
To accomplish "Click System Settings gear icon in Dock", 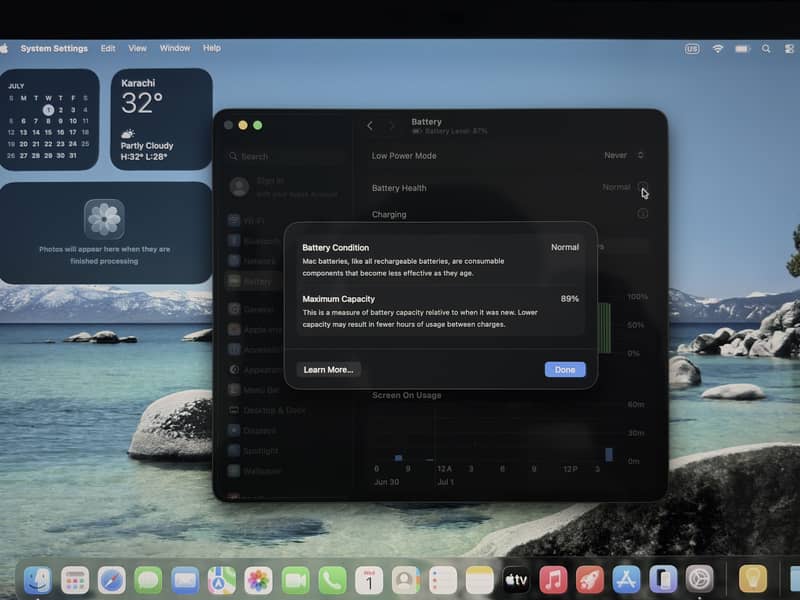I will coord(700,580).
